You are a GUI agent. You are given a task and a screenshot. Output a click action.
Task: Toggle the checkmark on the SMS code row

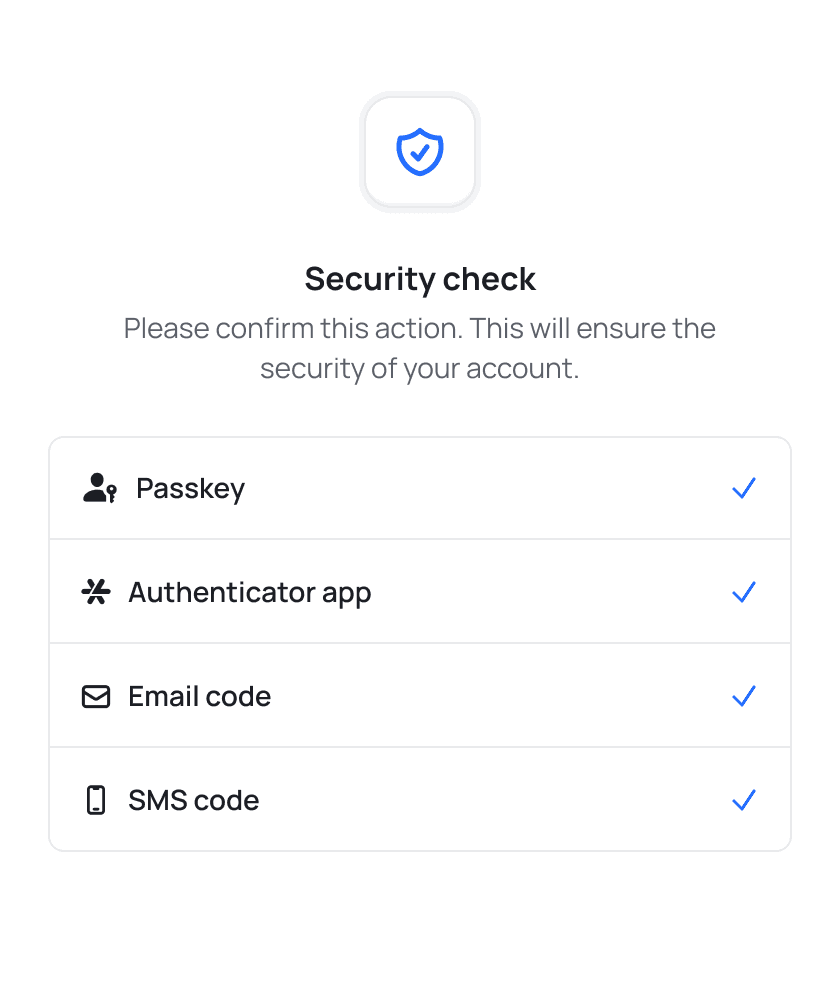click(x=744, y=800)
